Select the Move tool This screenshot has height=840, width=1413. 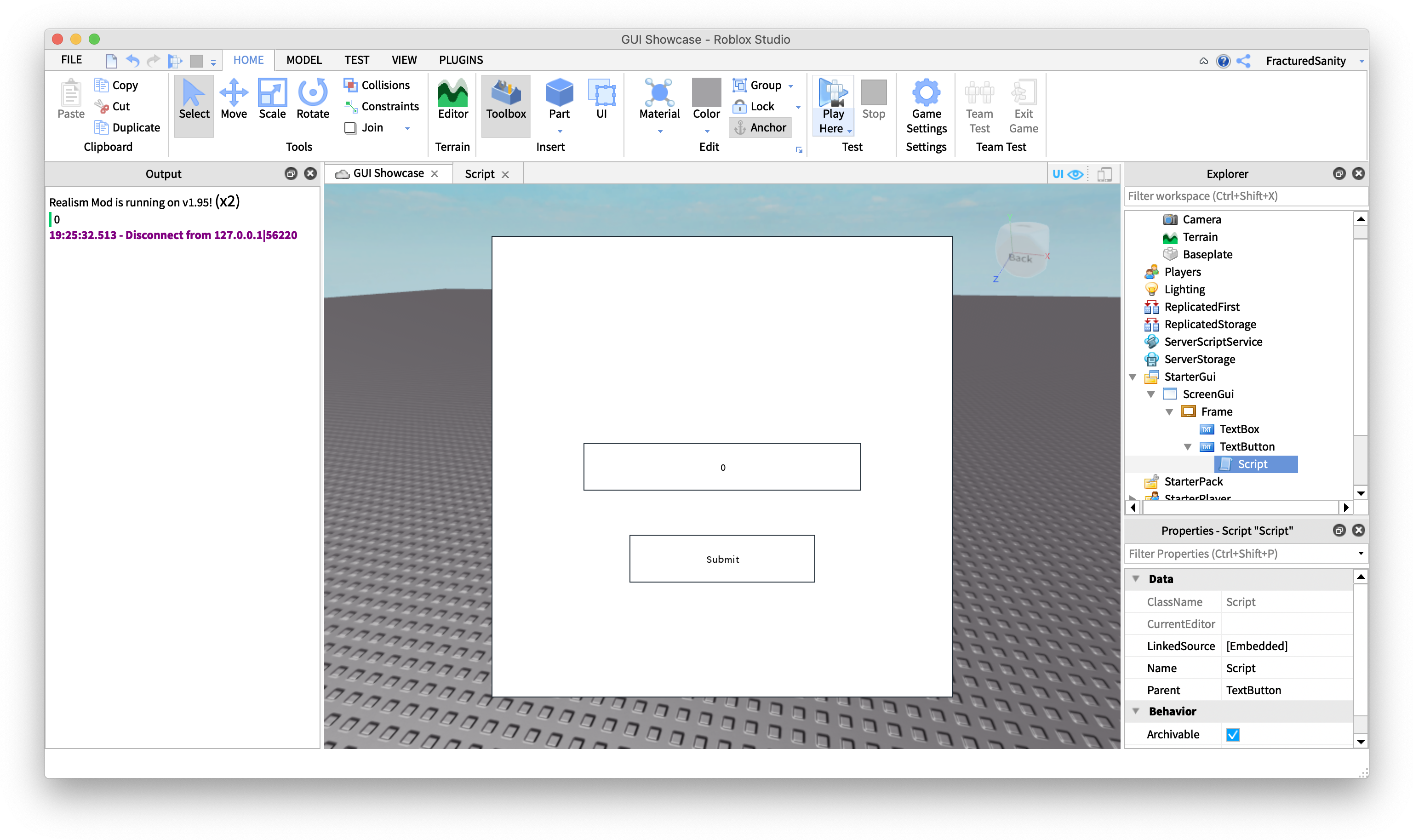pos(234,102)
